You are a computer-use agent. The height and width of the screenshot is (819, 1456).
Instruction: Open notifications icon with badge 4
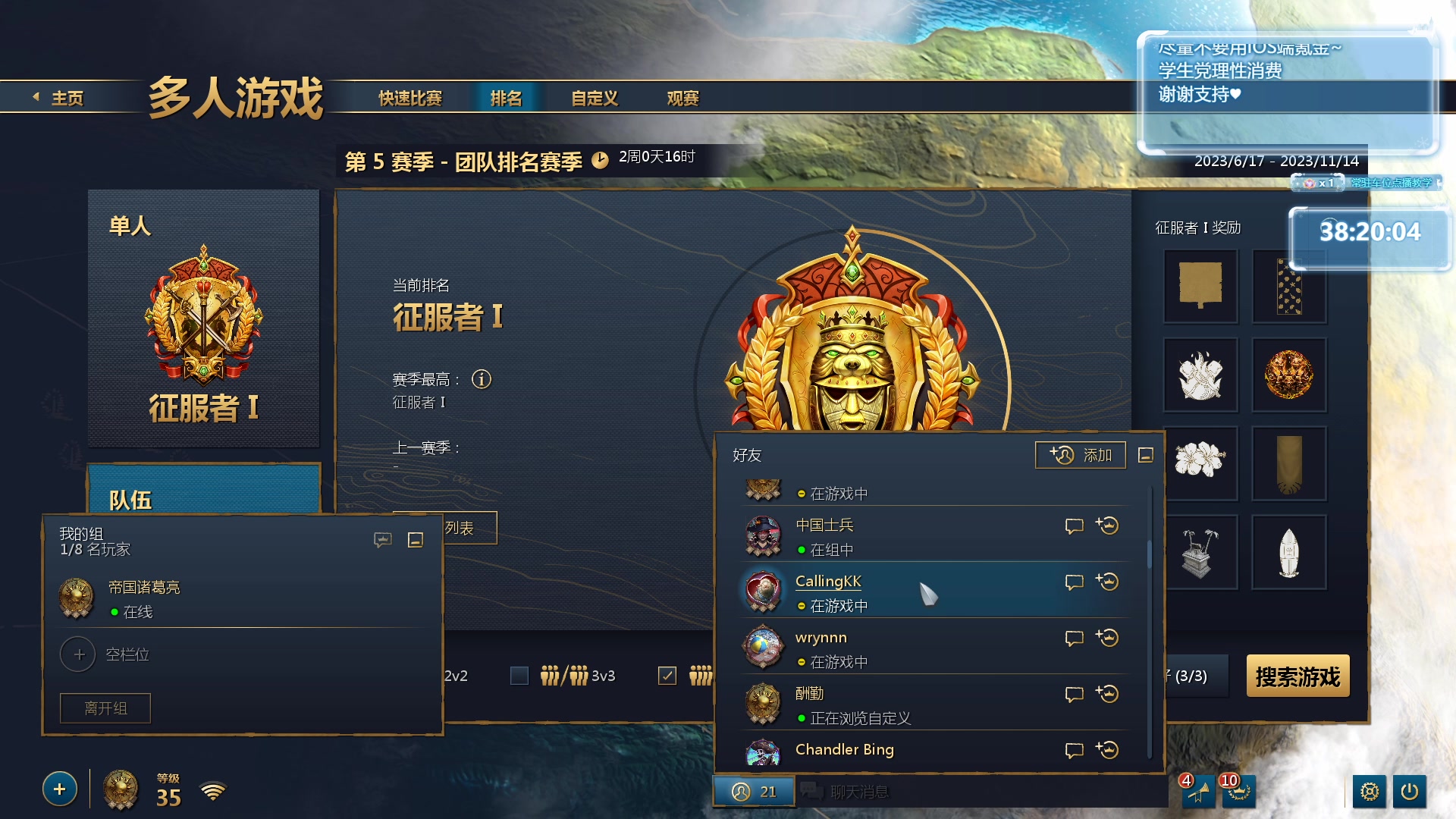coord(1197,792)
